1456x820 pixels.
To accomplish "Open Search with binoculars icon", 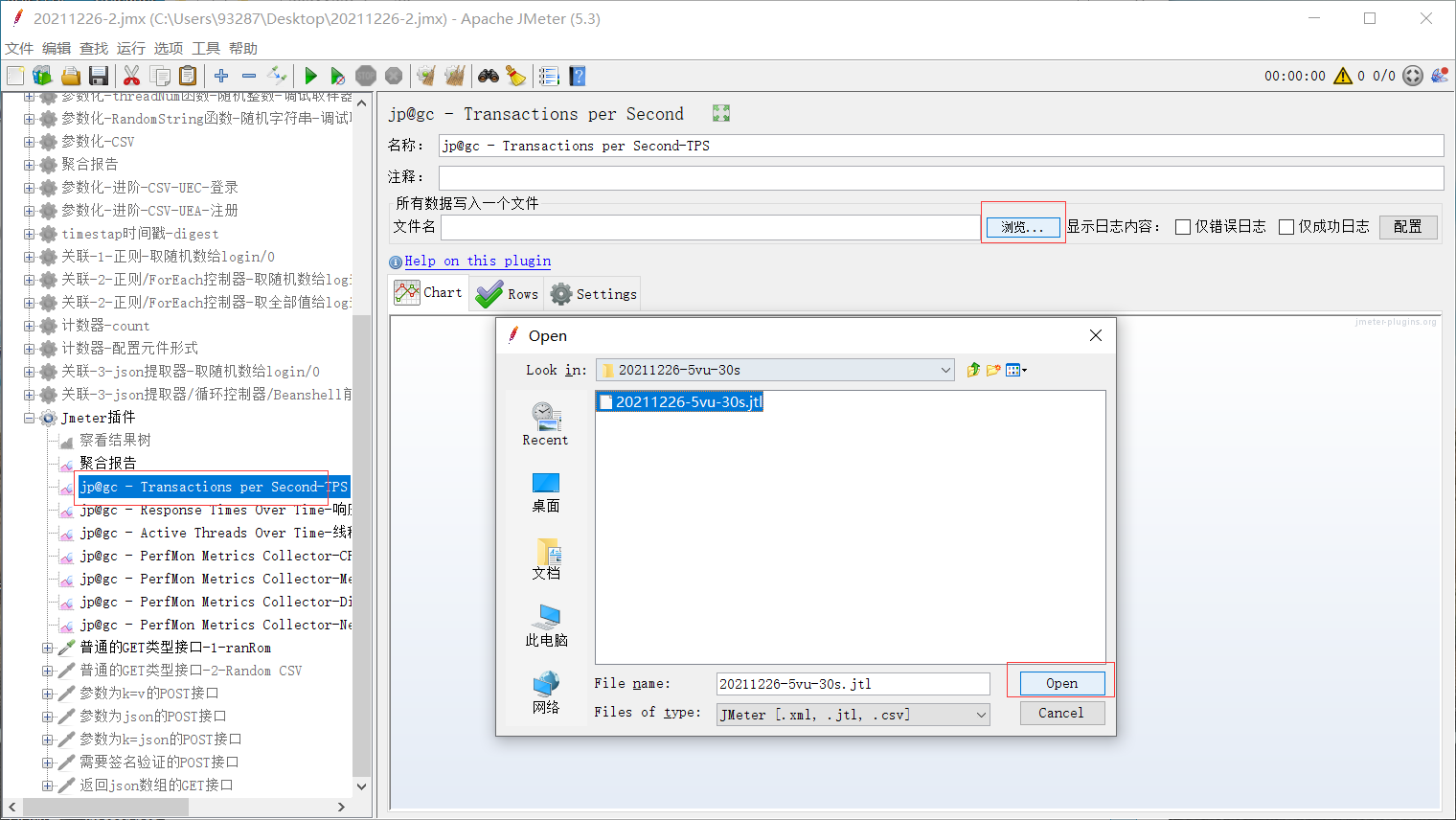I will (489, 76).
